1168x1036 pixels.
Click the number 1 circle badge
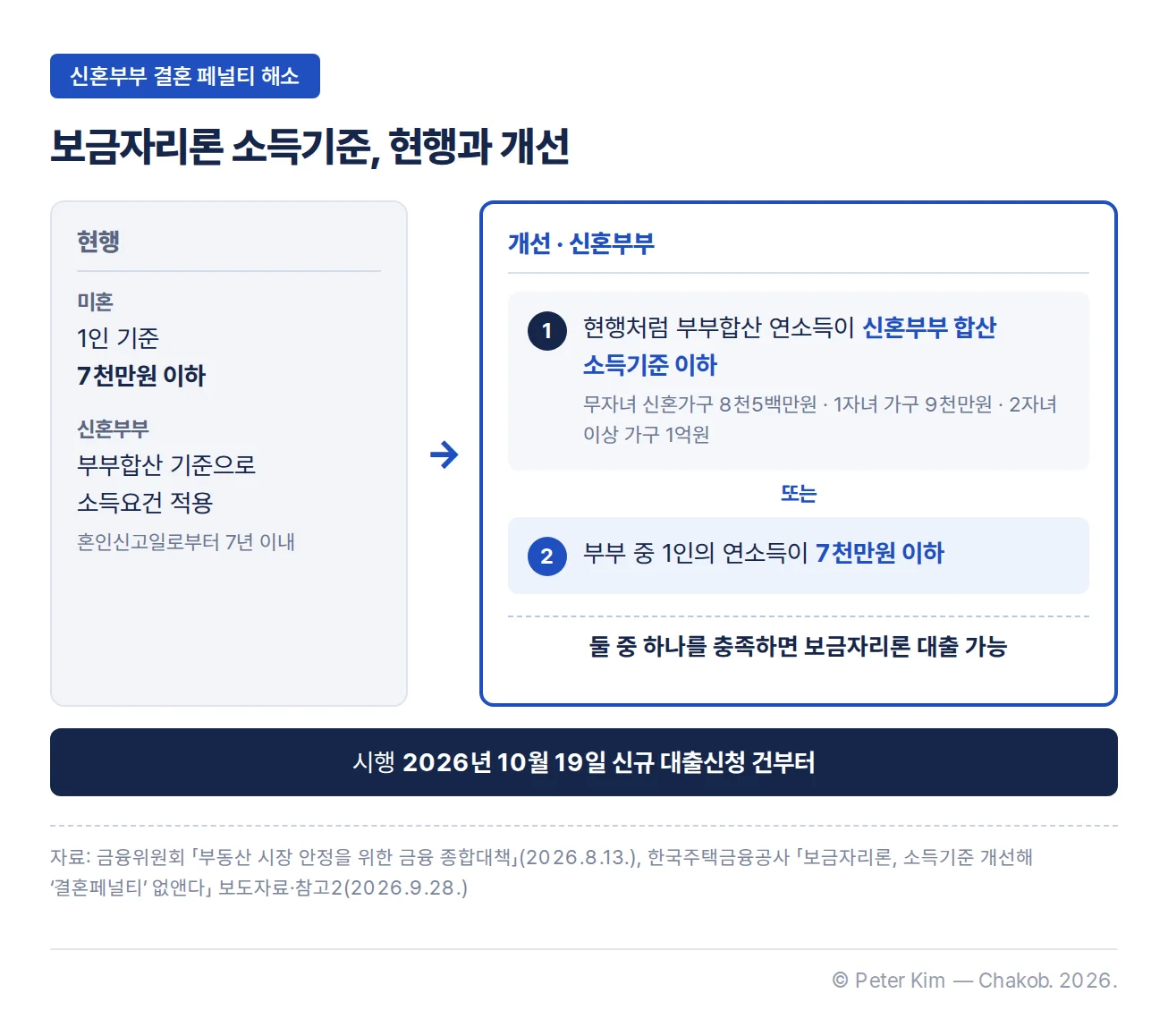546,331
